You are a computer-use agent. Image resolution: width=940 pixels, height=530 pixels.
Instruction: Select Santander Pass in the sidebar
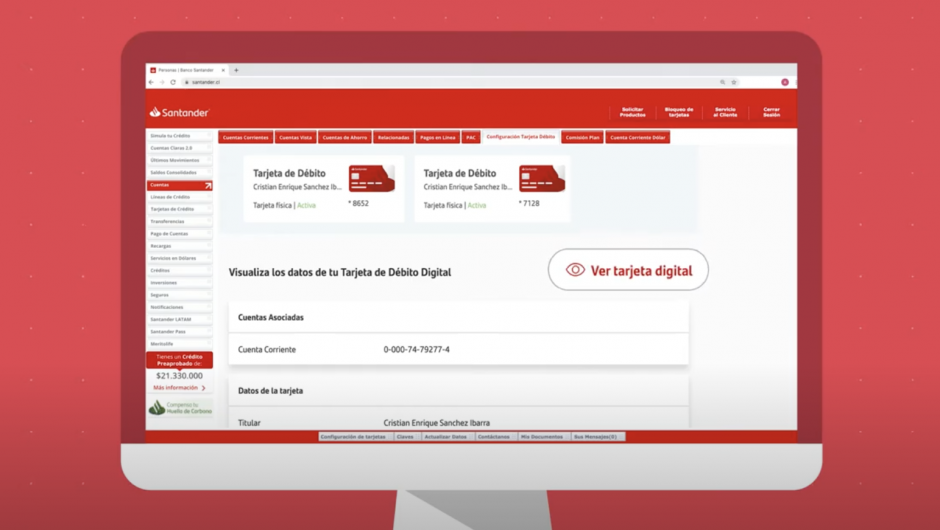(179, 332)
